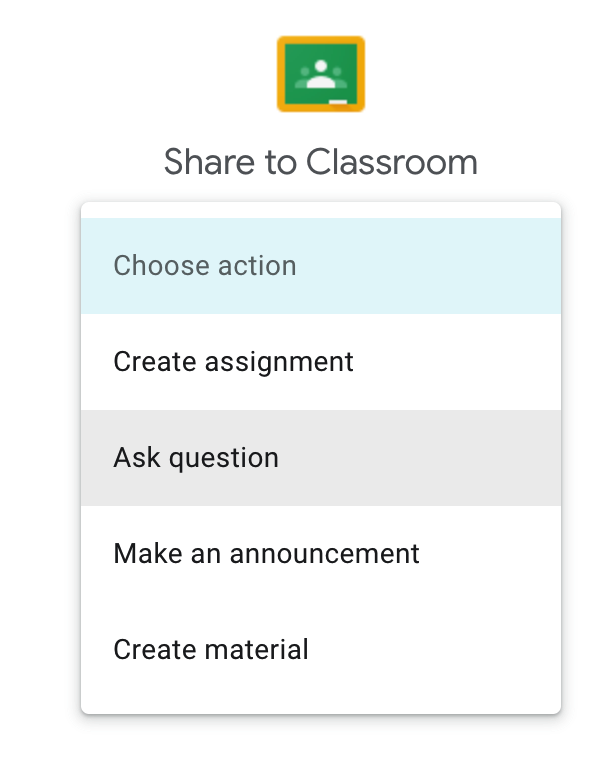Viewport: 604px width, 764px height.
Task: Select the green chalkboard Classroom icon
Action: pyautogui.click(x=321, y=74)
